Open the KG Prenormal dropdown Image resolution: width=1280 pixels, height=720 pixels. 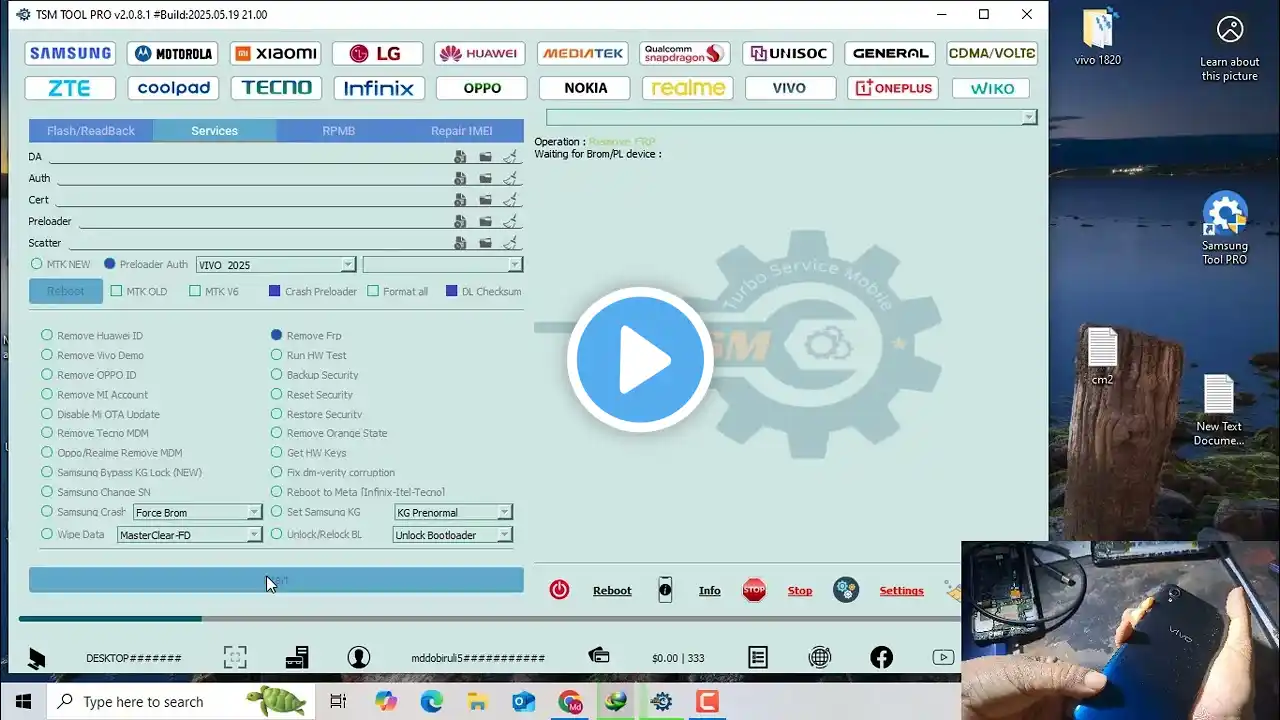click(x=453, y=512)
